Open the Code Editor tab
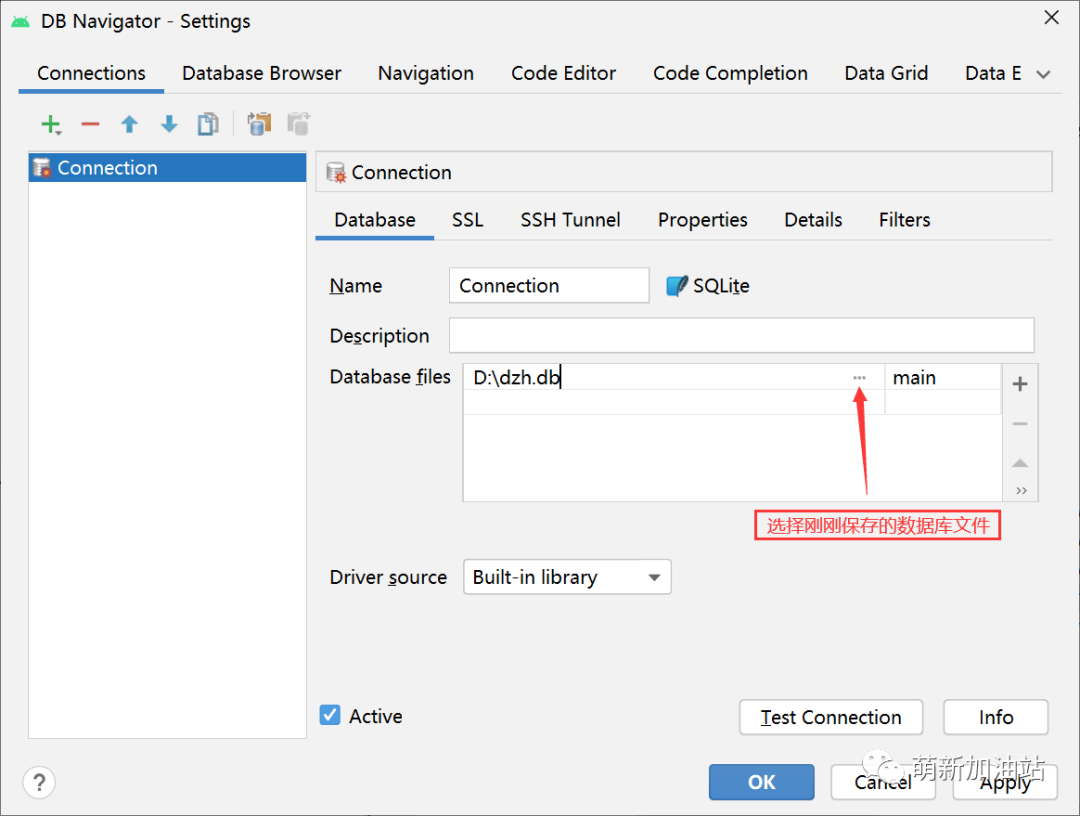Screen dimensions: 1080x816 point(563,73)
